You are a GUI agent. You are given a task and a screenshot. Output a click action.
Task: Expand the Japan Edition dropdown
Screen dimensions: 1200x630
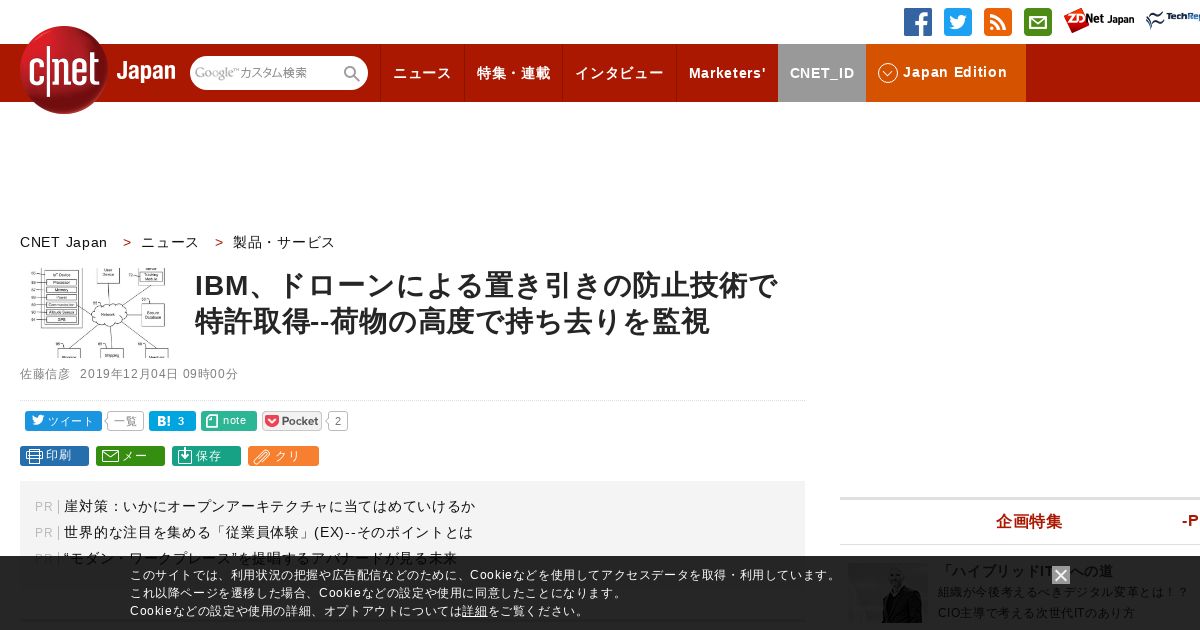pos(946,73)
